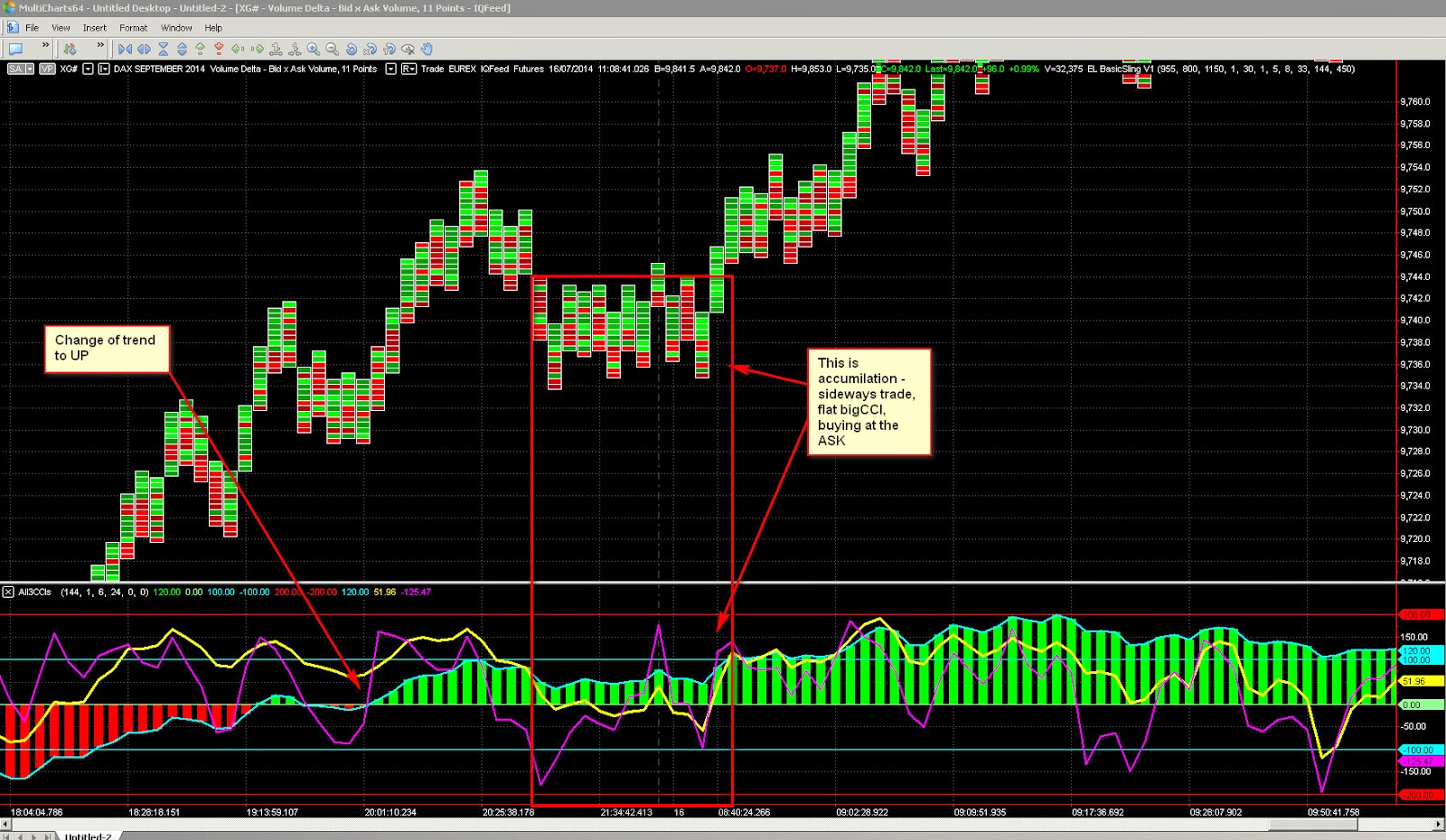
Task: Shift the chart left with the green left arrow
Action: (238, 49)
